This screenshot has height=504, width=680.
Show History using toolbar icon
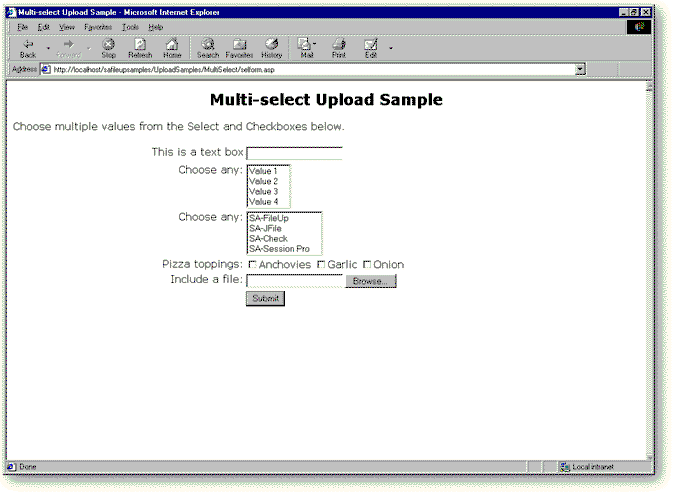(x=272, y=45)
